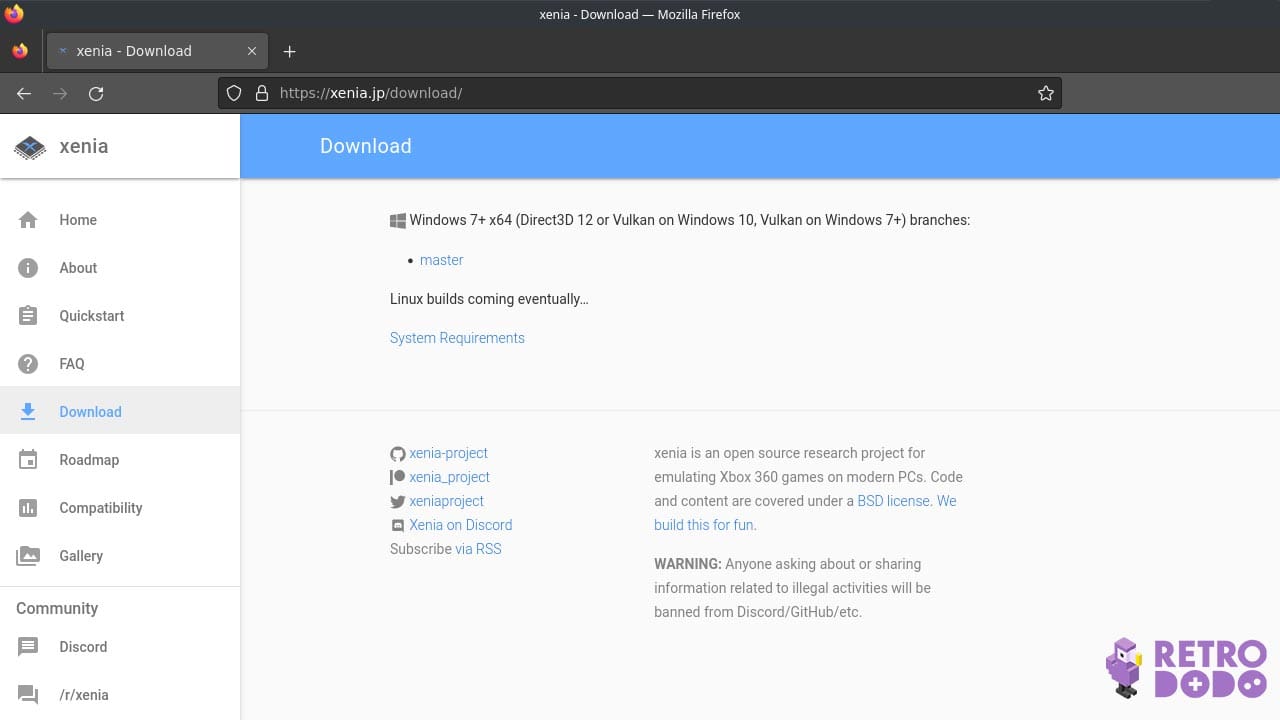Click the Gallery photos icon
Screen dimensions: 1280x720
click(x=28, y=556)
